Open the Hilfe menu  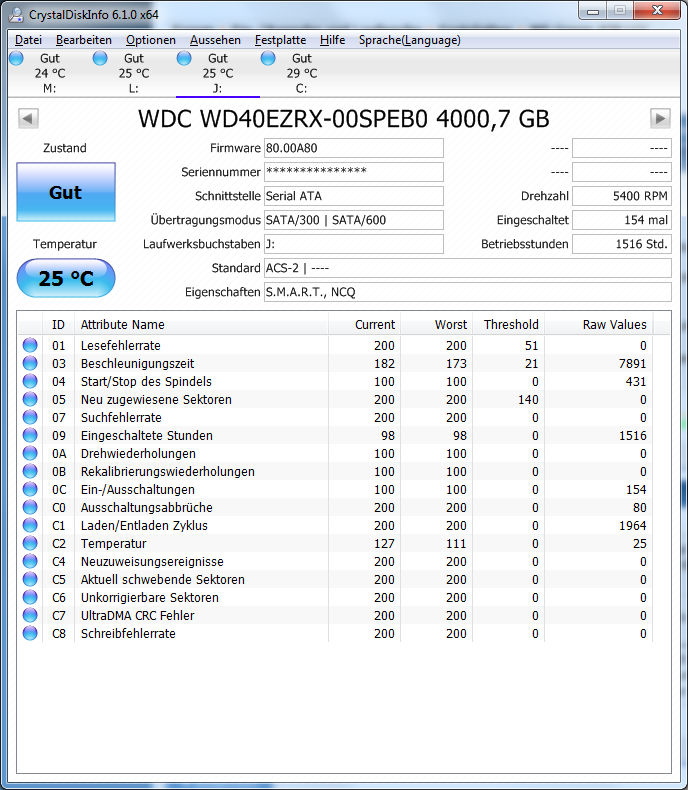[332, 40]
